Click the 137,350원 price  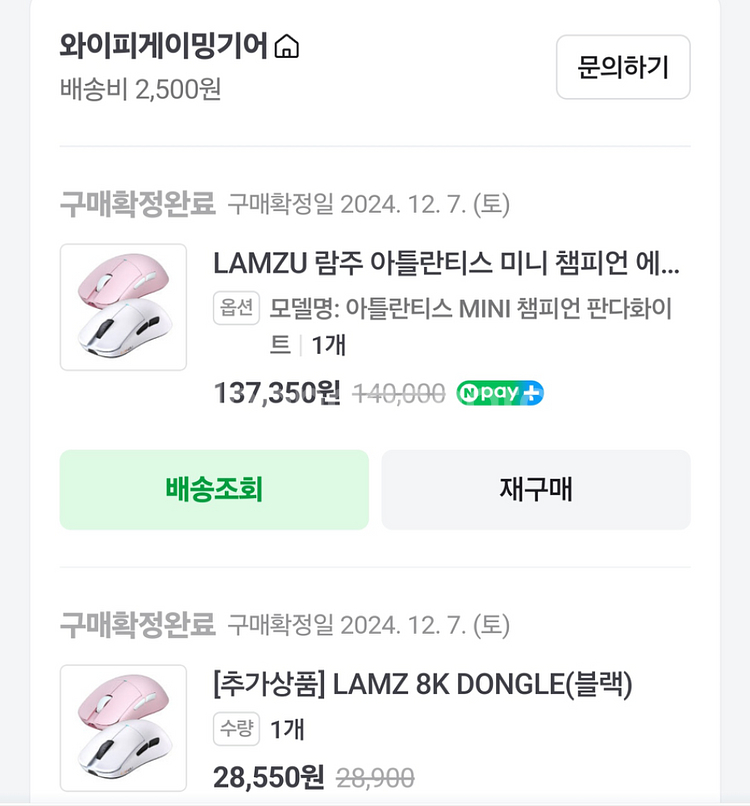click(x=277, y=393)
